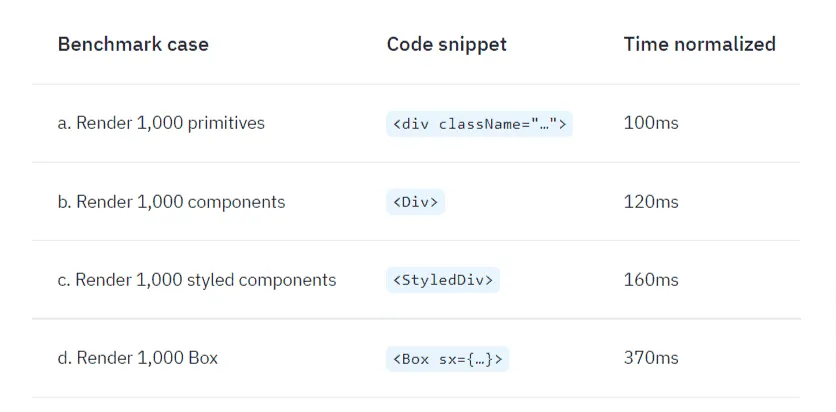The height and width of the screenshot is (412, 836).
Task: Click the 160ms time value
Action: coord(650,280)
